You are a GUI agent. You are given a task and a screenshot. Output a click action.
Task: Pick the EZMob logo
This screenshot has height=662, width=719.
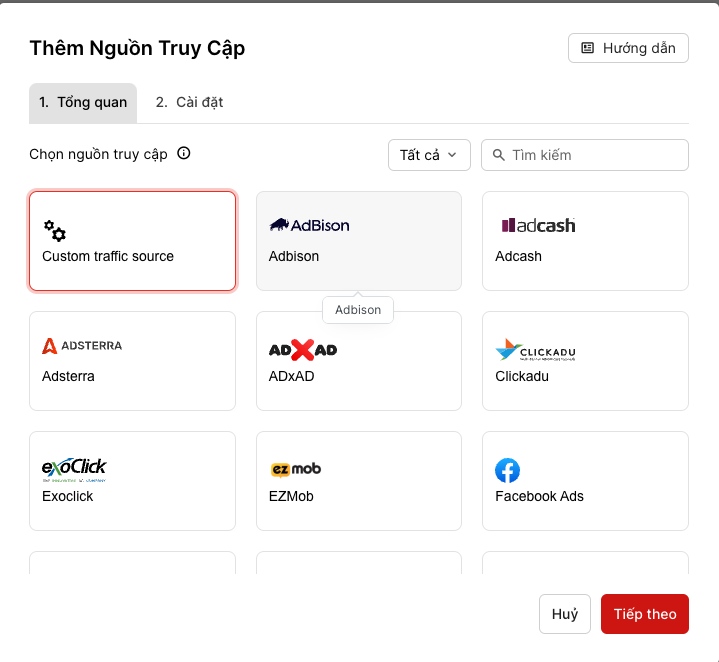(x=295, y=469)
